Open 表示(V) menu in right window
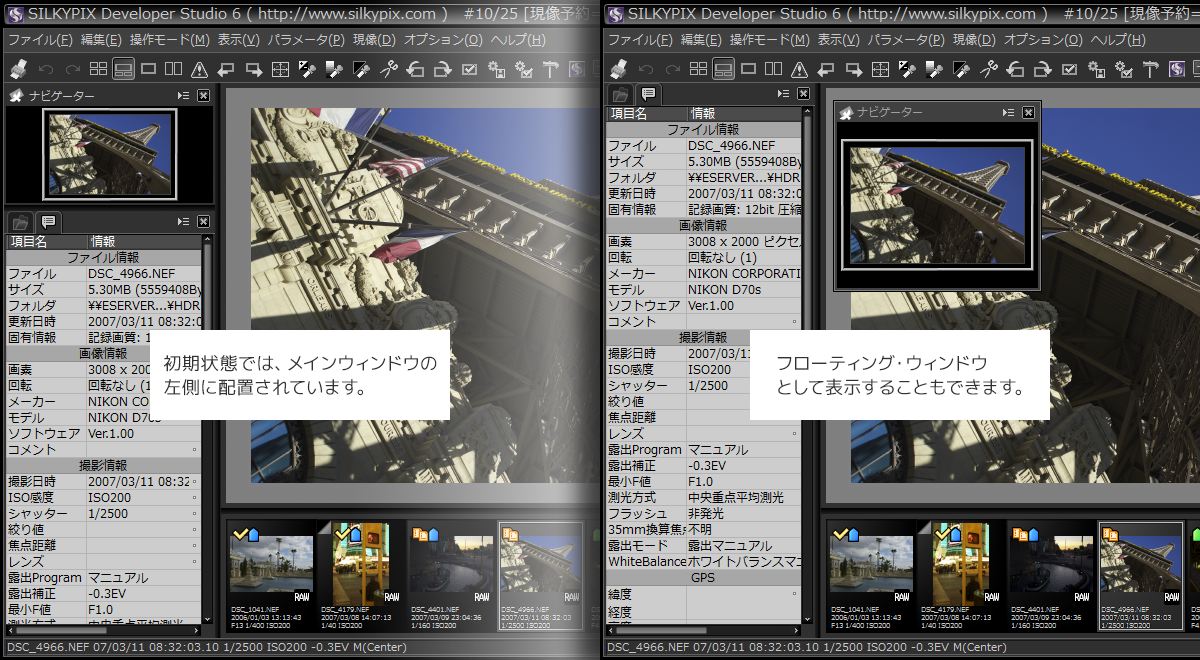 click(x=838, y=40)
